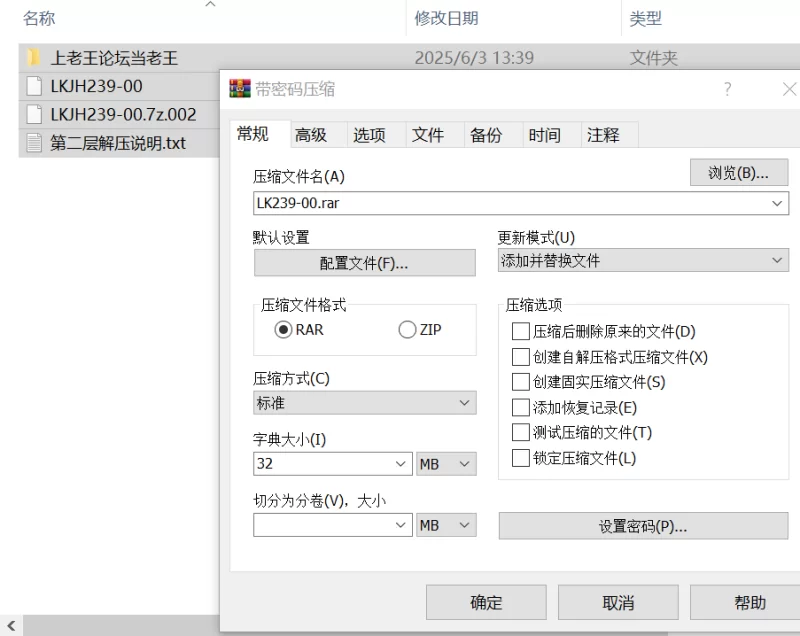Select the 第二层解压说明.txt file name

[x=118, y=143]
